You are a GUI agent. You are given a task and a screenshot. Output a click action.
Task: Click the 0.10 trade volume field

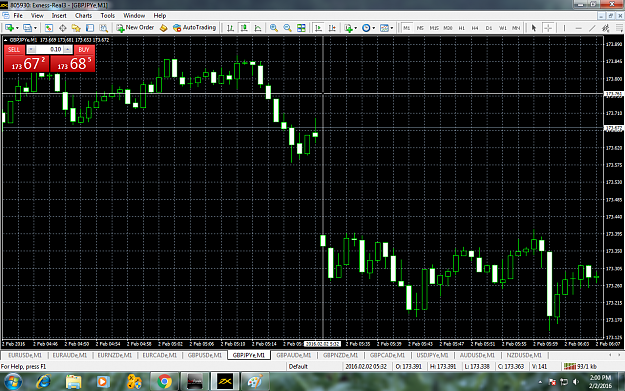49,49
